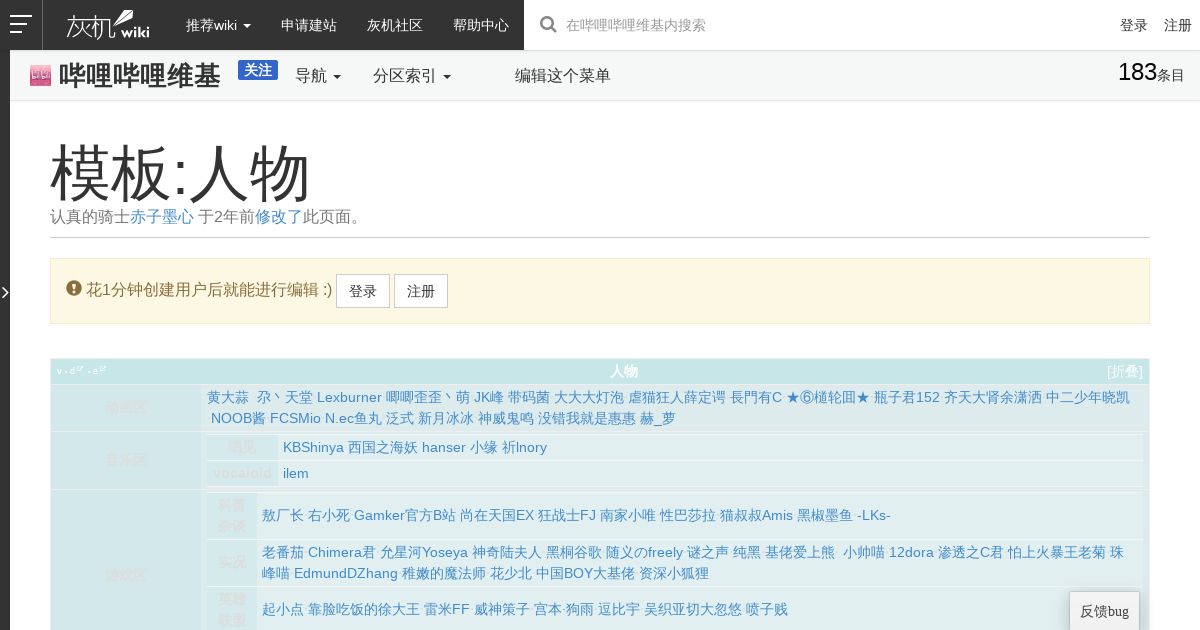Click 编辑这个菜单
Image resolution: width=1200 pixels, height=630 pixels.
pos(562,76)
